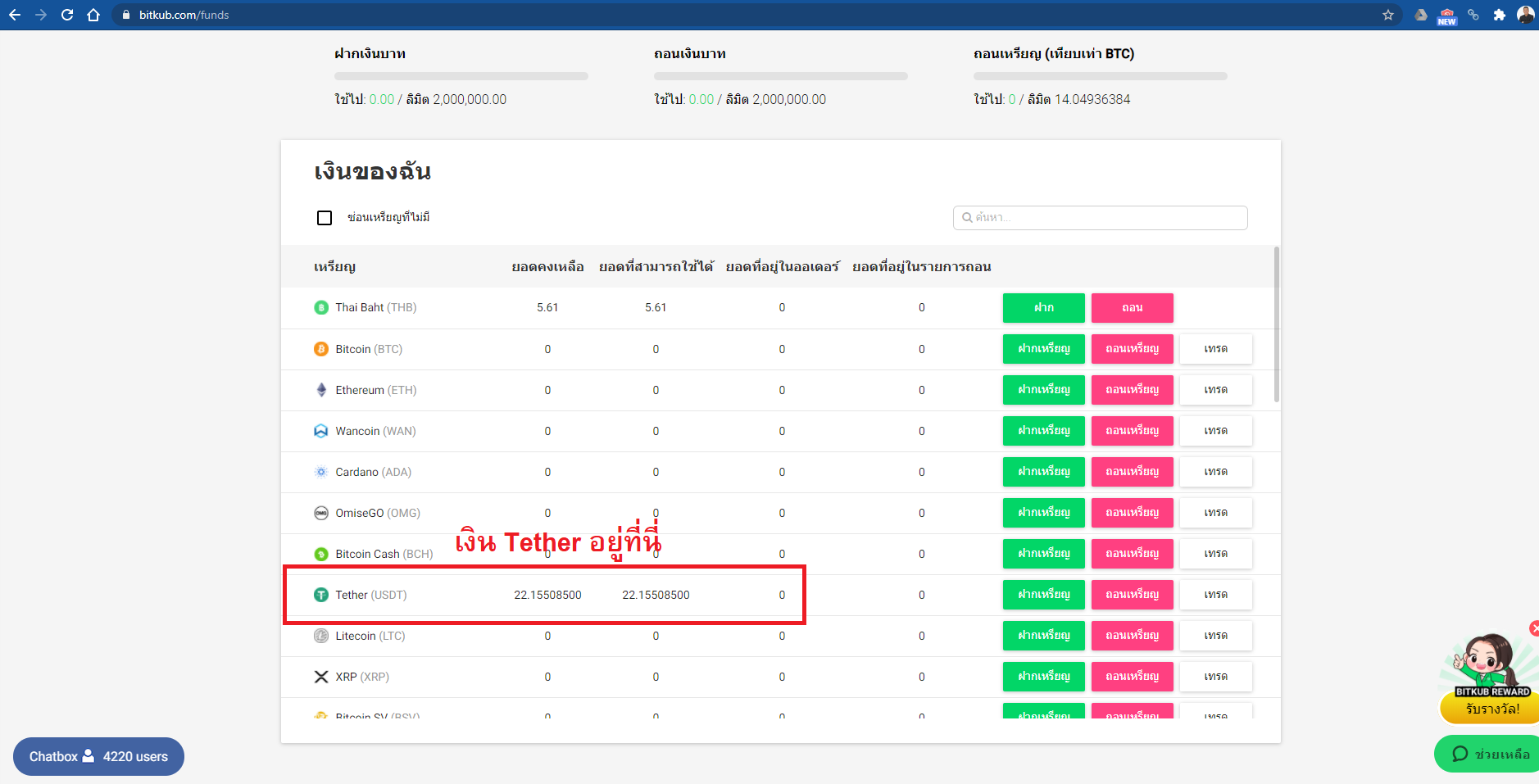Trade Tether USDT

point(1216,595)
